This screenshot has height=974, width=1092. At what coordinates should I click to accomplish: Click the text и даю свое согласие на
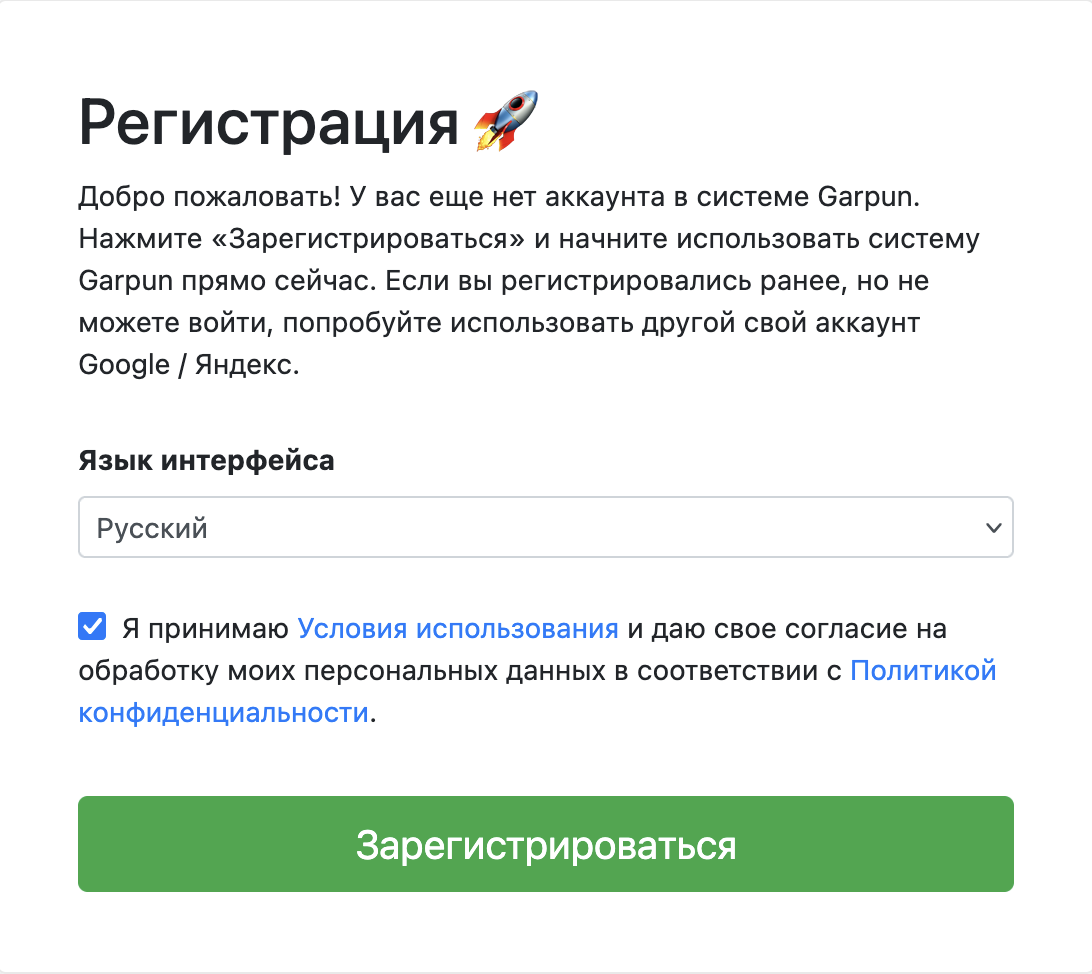[787, 629]
